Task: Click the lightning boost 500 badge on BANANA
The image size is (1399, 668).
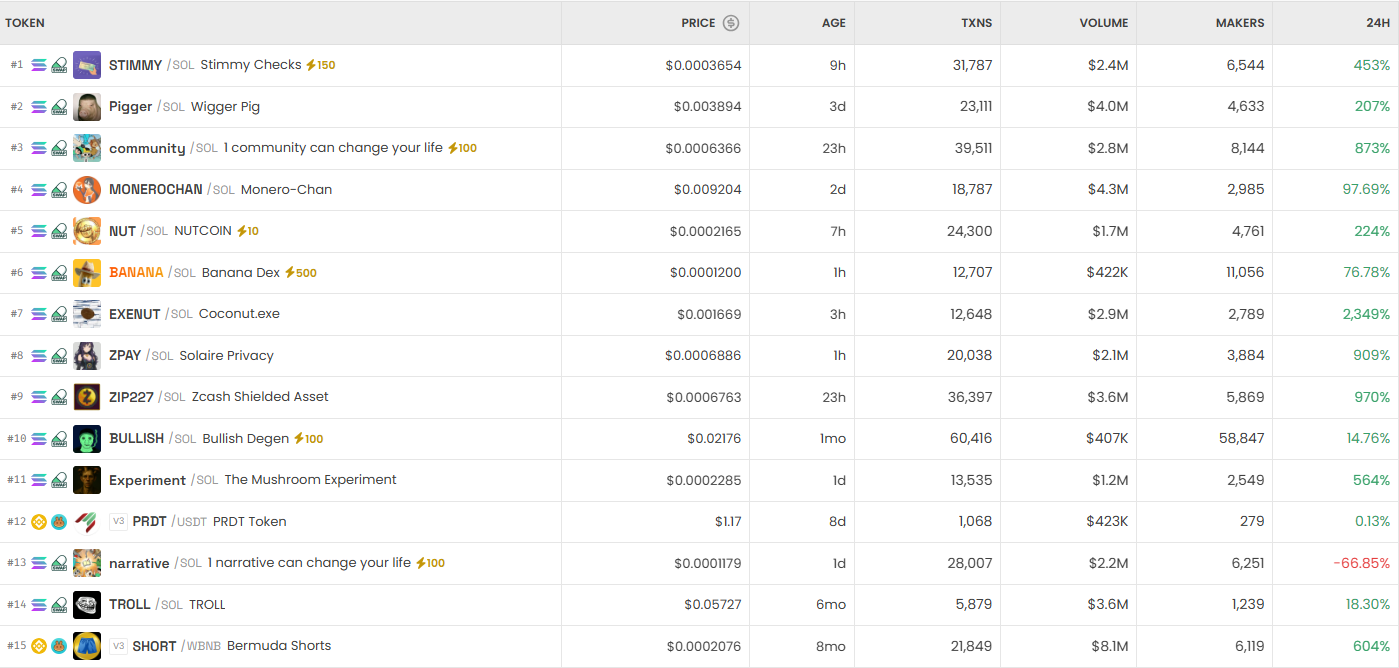Action: coord(301,273)
